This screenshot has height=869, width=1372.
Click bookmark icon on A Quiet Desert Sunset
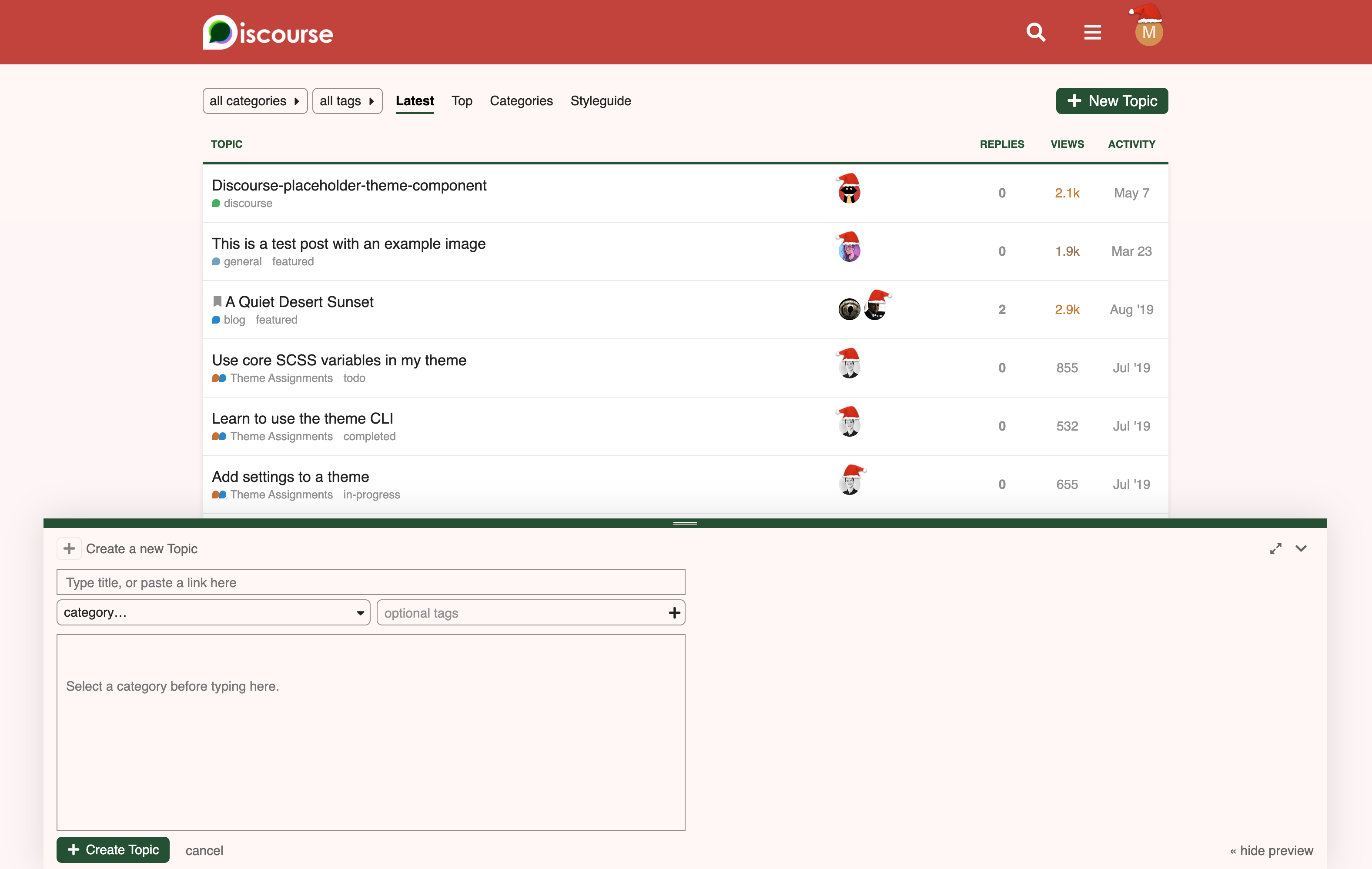pyautogui.click(x=217, y=301)
